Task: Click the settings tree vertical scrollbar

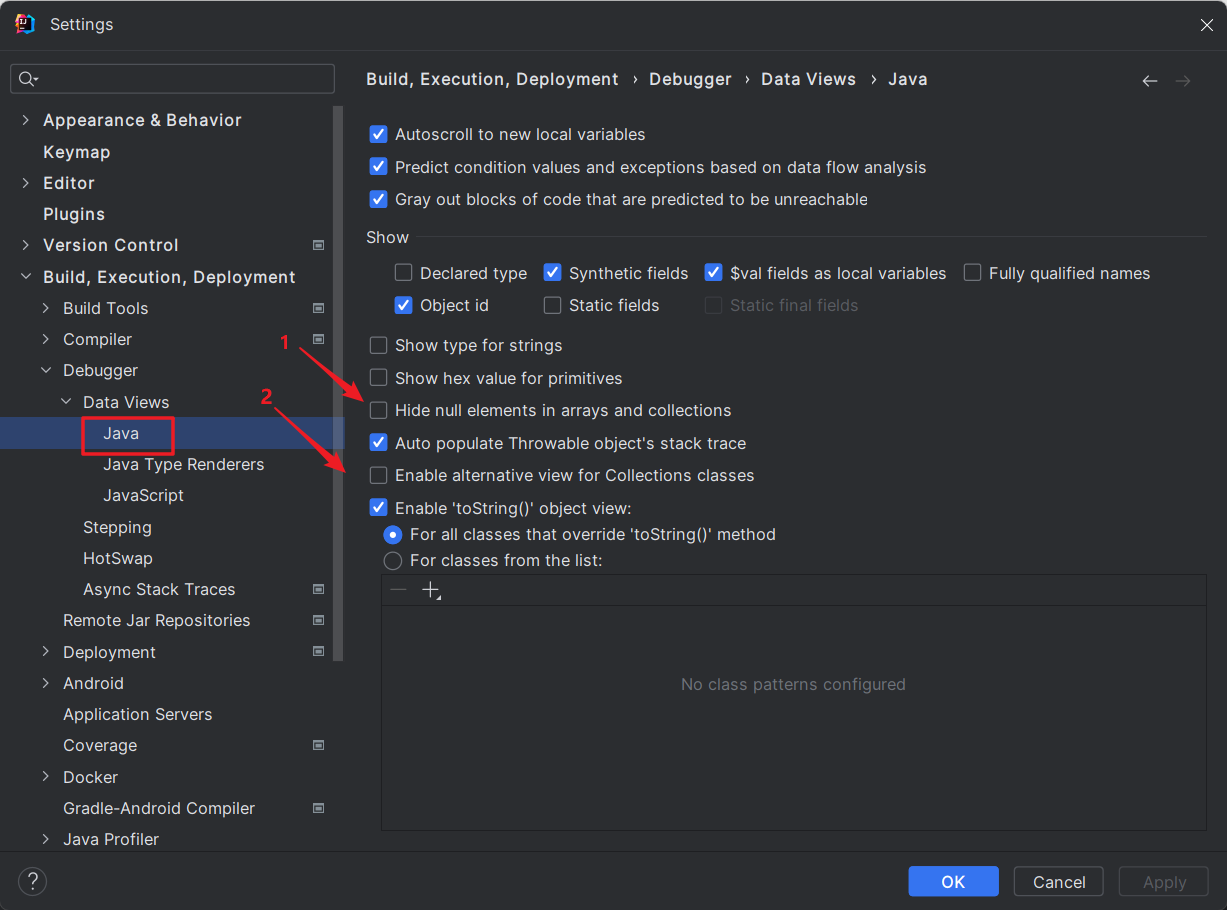Action: (x=338, y=380)
